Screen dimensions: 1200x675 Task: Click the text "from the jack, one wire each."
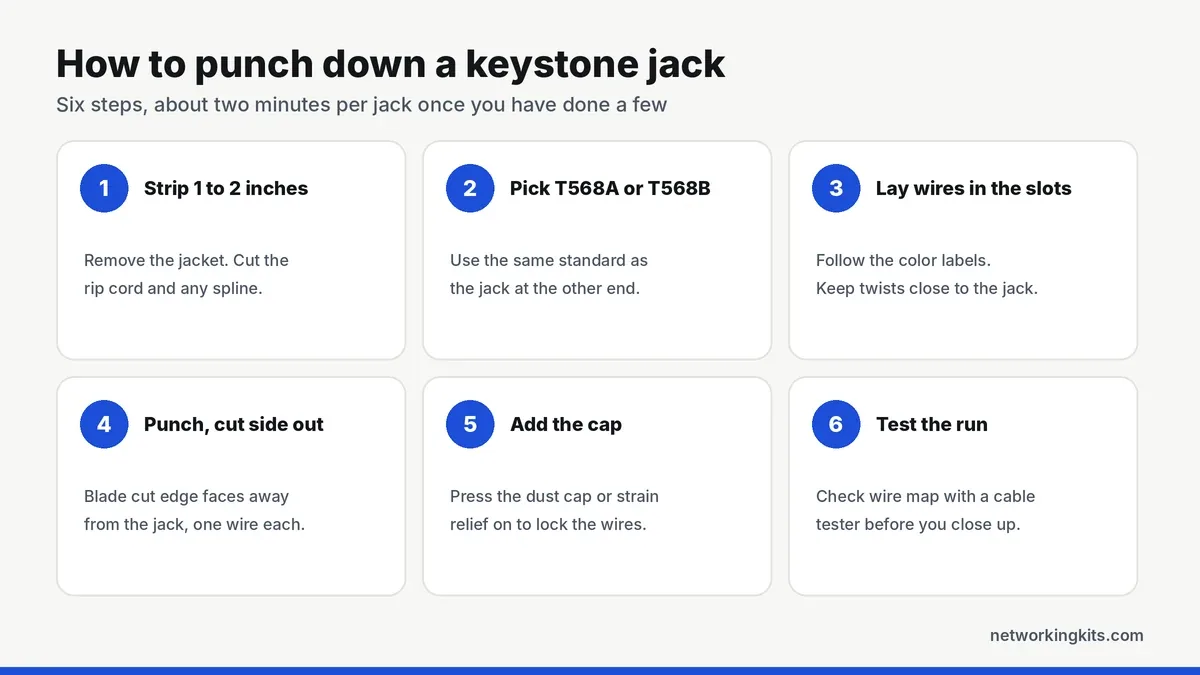(x=194, y=526)
